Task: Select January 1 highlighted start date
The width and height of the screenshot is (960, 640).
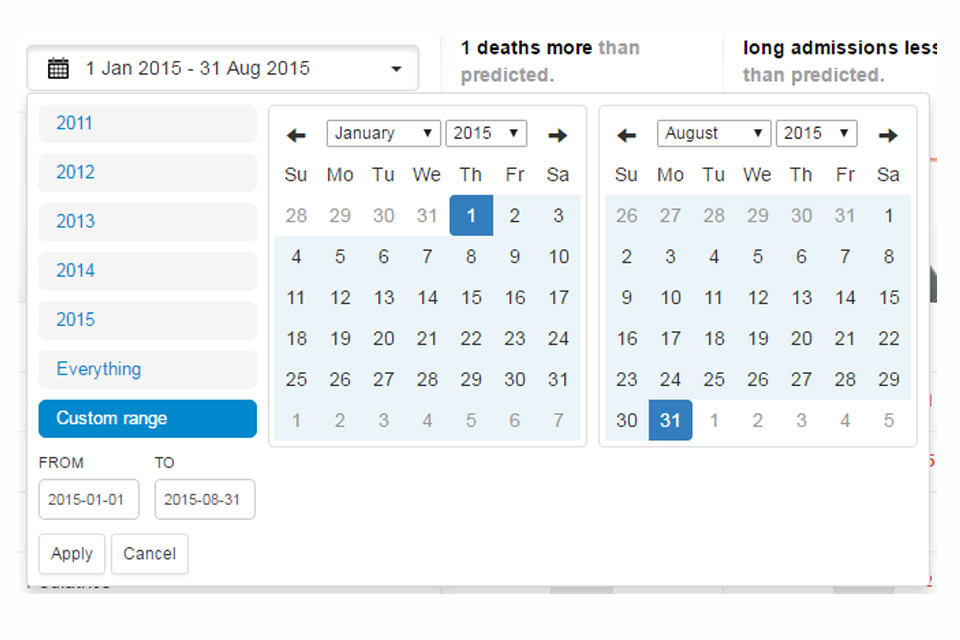Action: click(x=471, y=216)
